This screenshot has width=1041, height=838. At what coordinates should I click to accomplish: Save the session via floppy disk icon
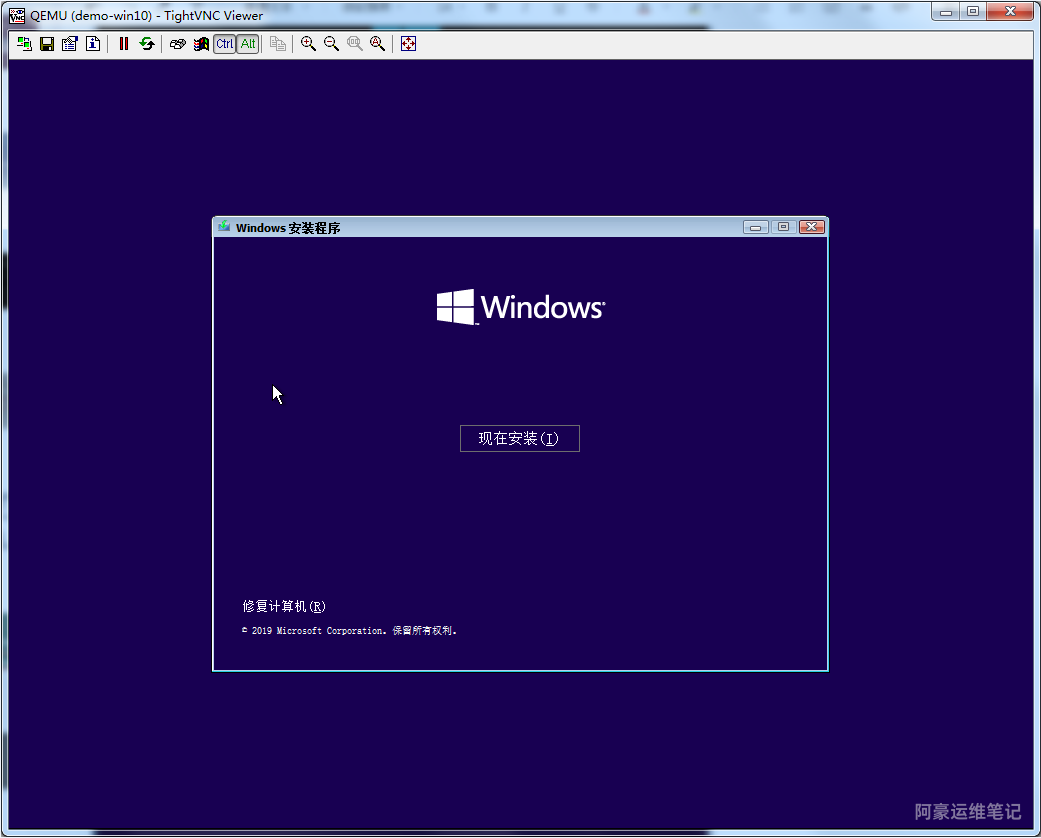pos(47,44)
